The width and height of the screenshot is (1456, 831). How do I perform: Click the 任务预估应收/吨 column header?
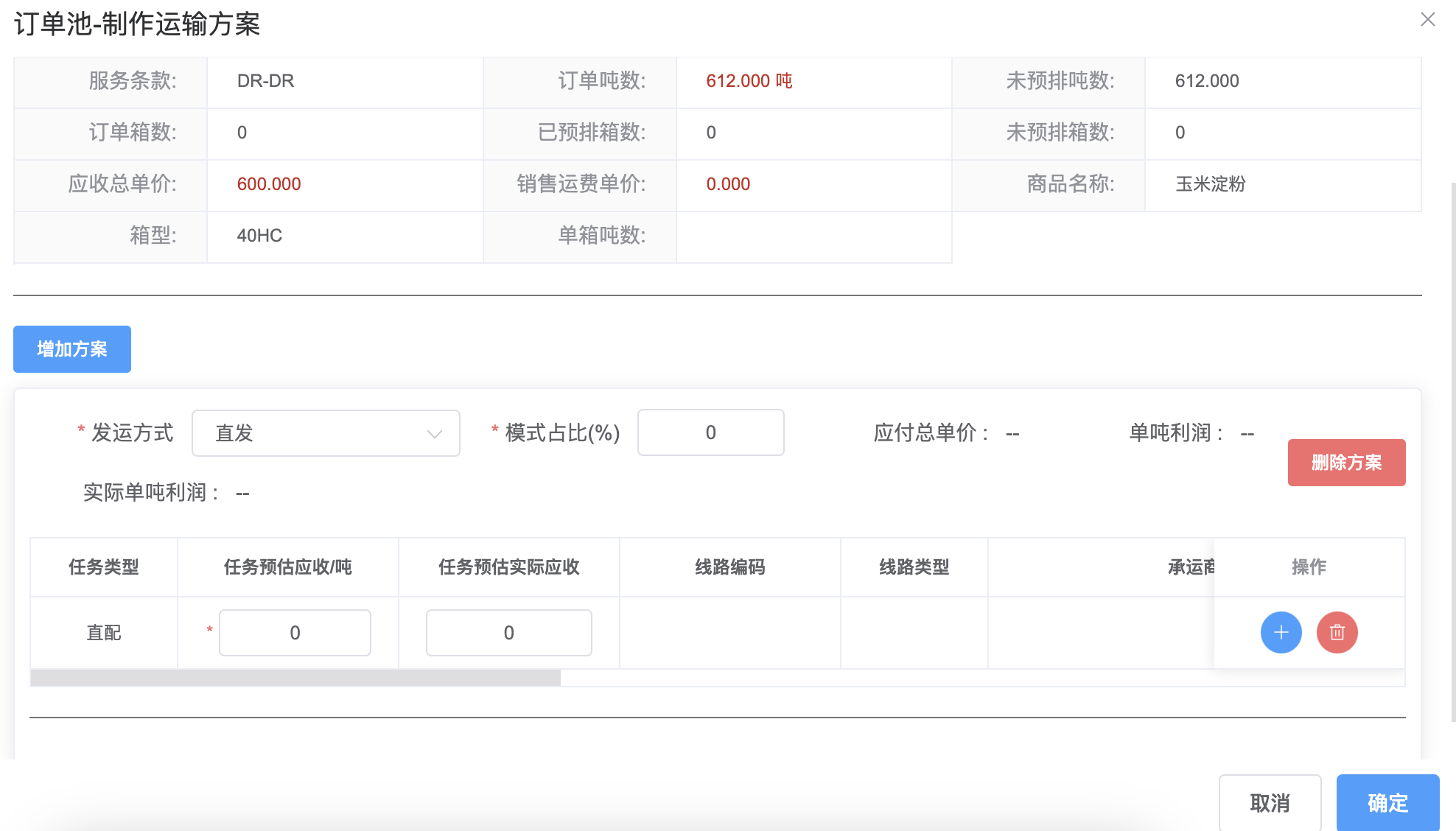[x=287, y=567]
